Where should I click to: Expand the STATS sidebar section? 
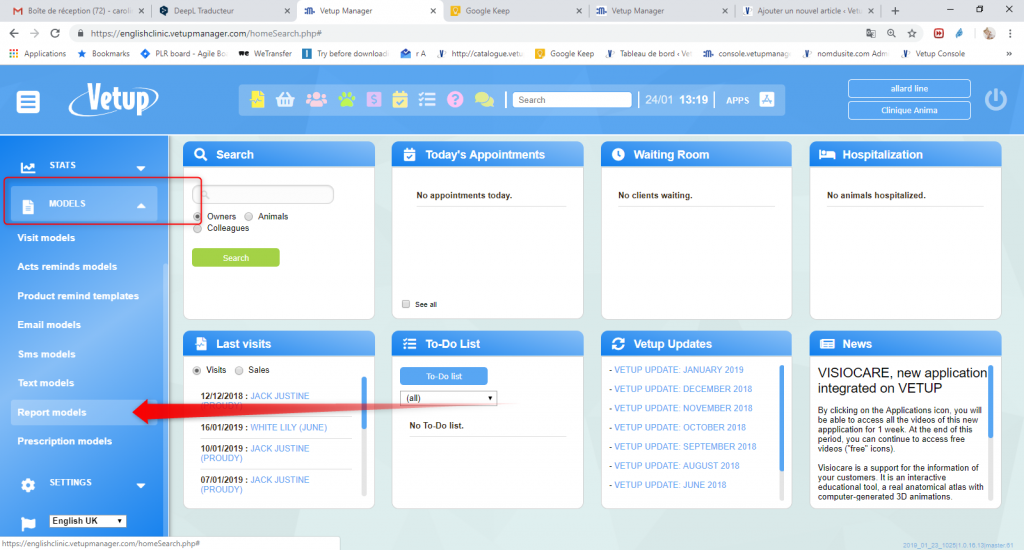click(x=141, y=168)
